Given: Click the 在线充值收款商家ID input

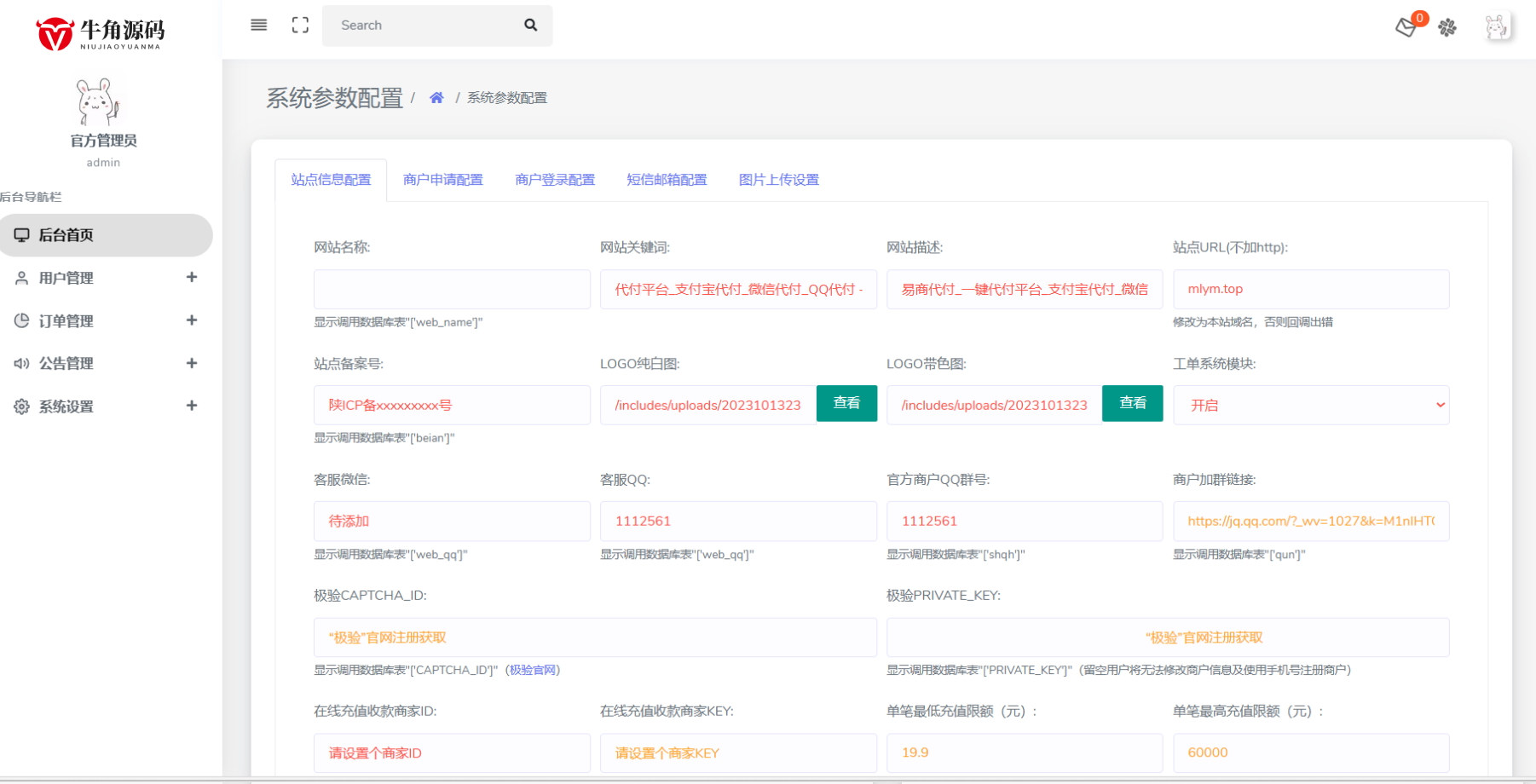Looking at the screenshot, I should [452, 753].
